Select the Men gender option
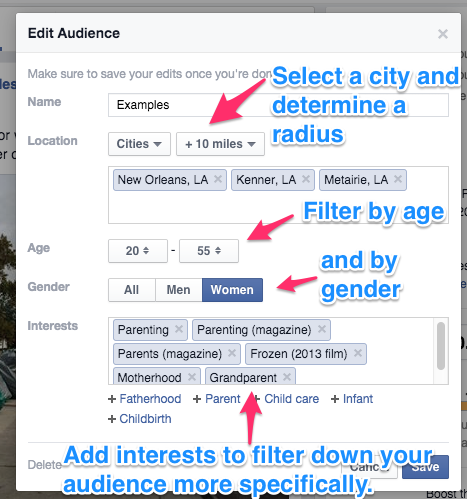 [179, 290]
